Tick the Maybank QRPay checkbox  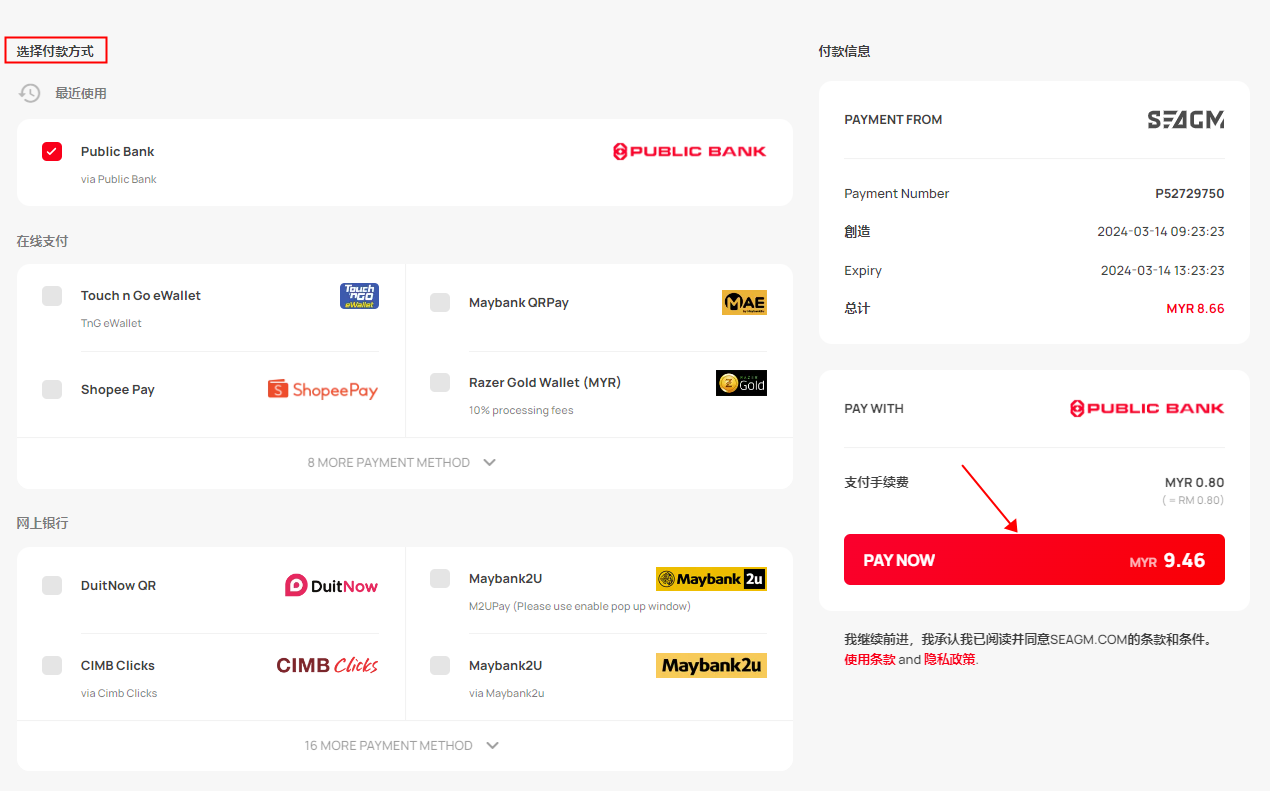point(440,302)
